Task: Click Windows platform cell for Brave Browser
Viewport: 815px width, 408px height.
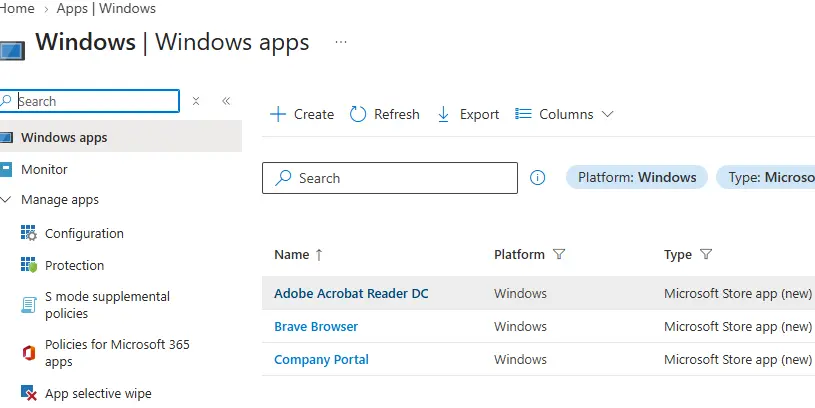Action: (x=520, y=327)
